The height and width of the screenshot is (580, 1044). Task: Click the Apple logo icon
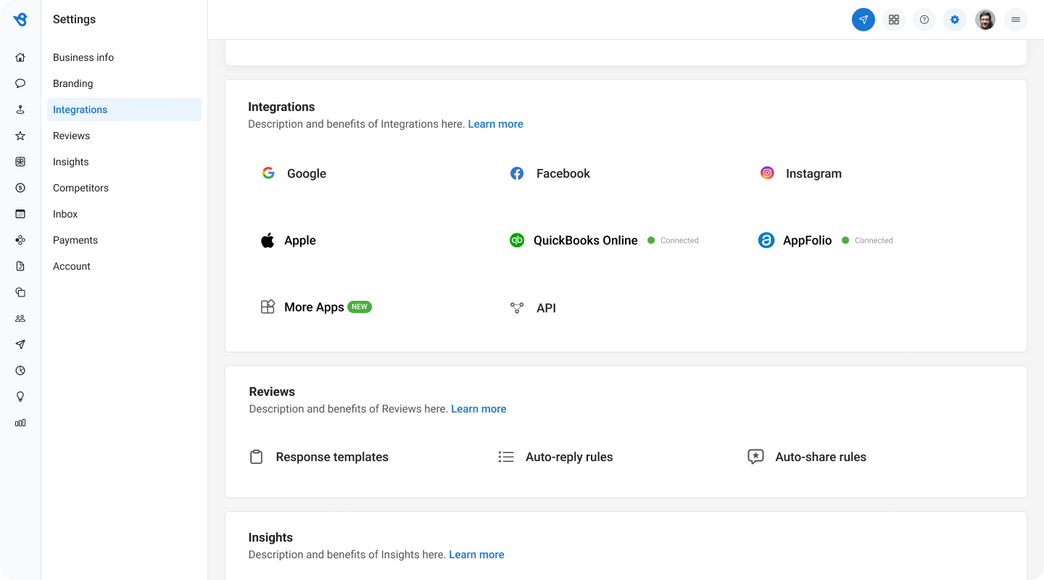pyautogui.click(x=268, y=240)
